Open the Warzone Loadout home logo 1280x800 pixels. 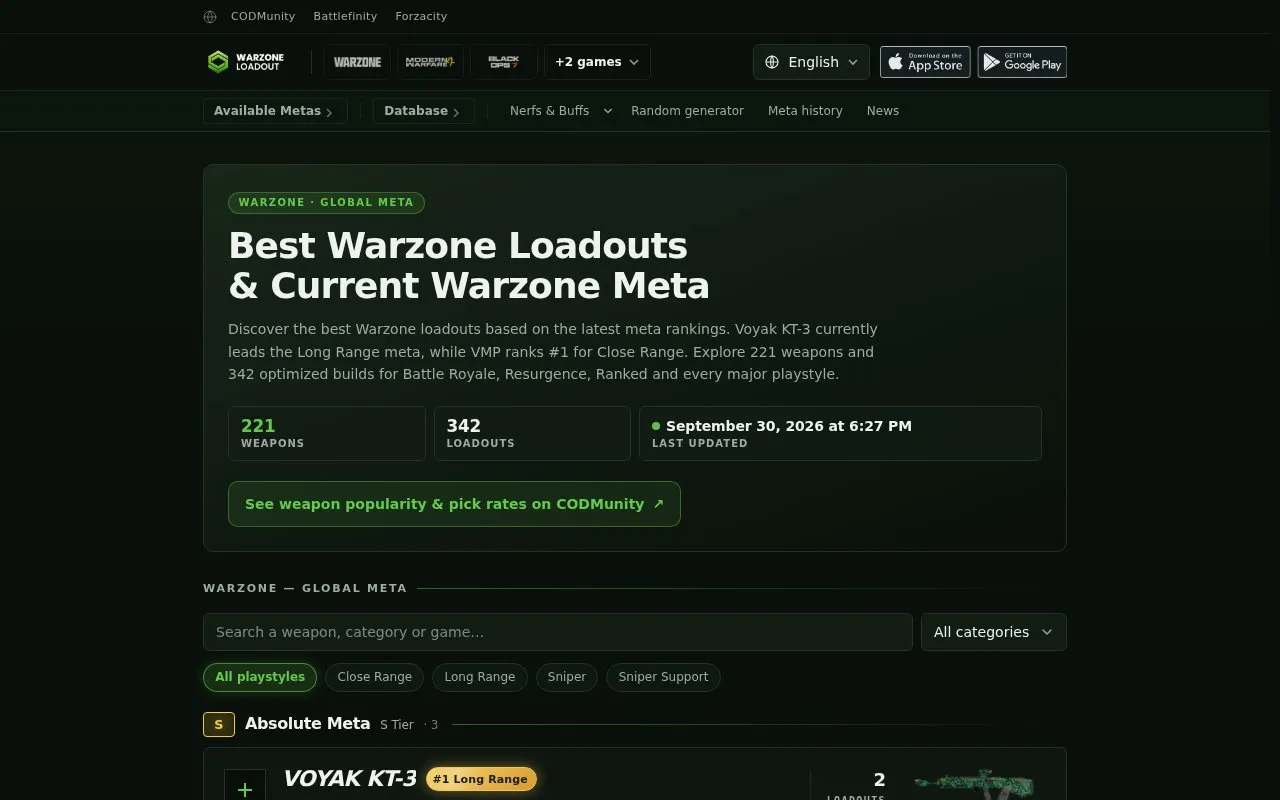pyautogui.click(x=246, y=62)
